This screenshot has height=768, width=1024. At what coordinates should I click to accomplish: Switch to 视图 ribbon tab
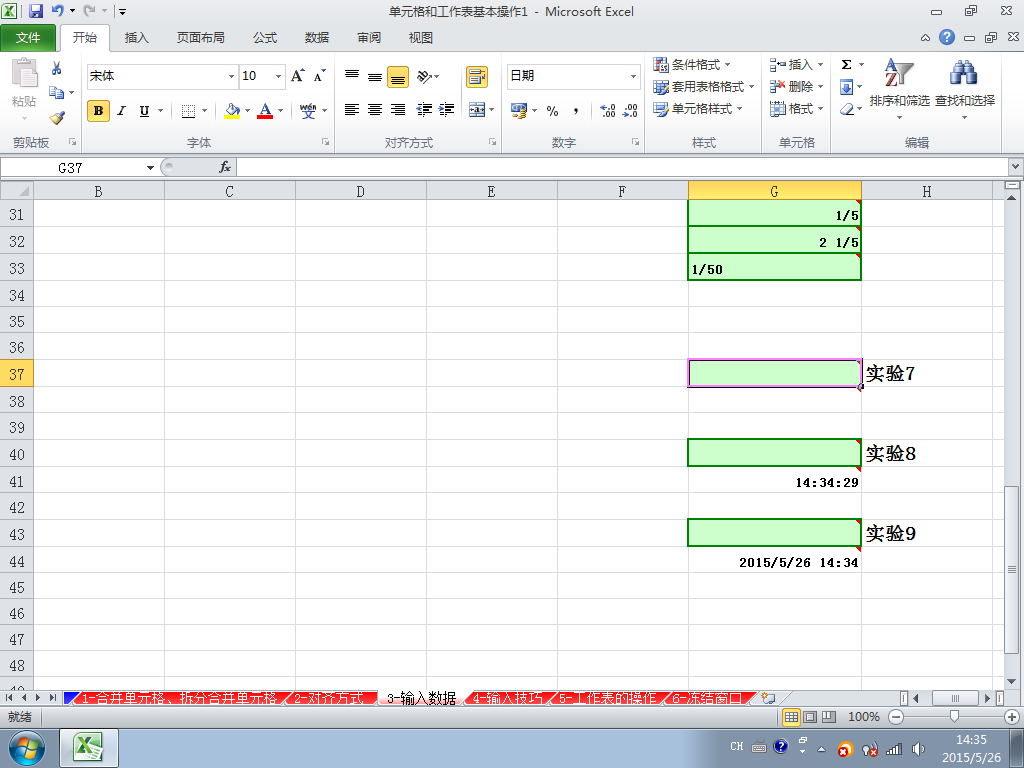pyautogui.click(x=421, y=38)
